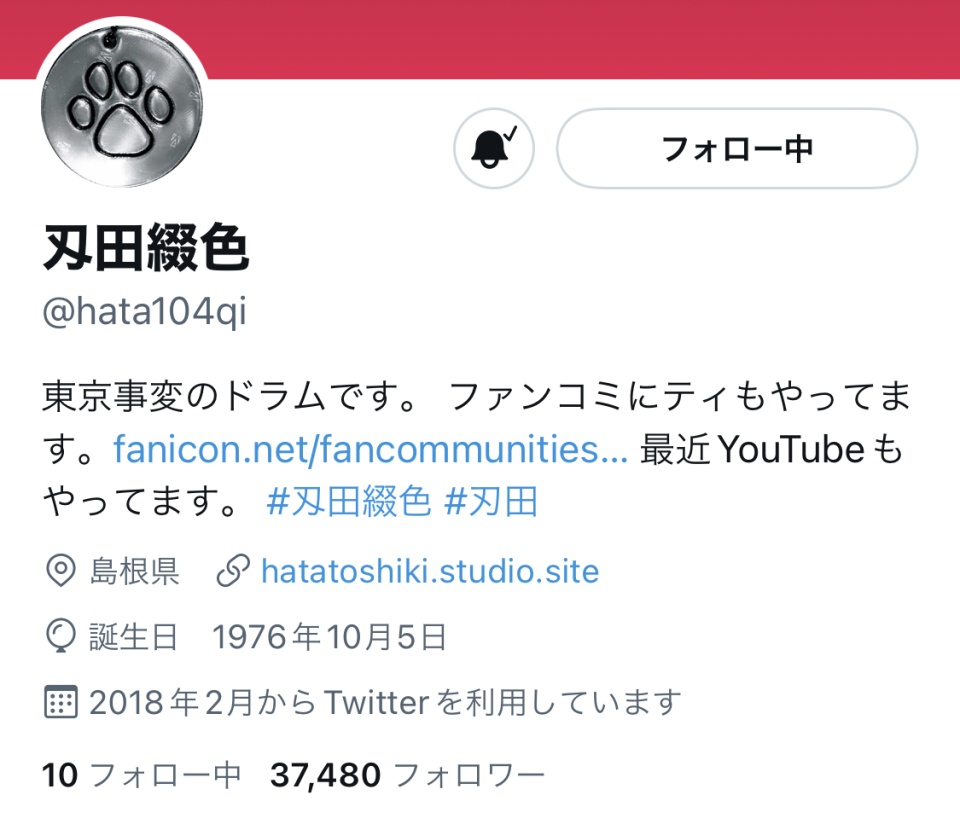Click the calendar icon next to the join date
The image size is (960, 824).
point(61,702)
